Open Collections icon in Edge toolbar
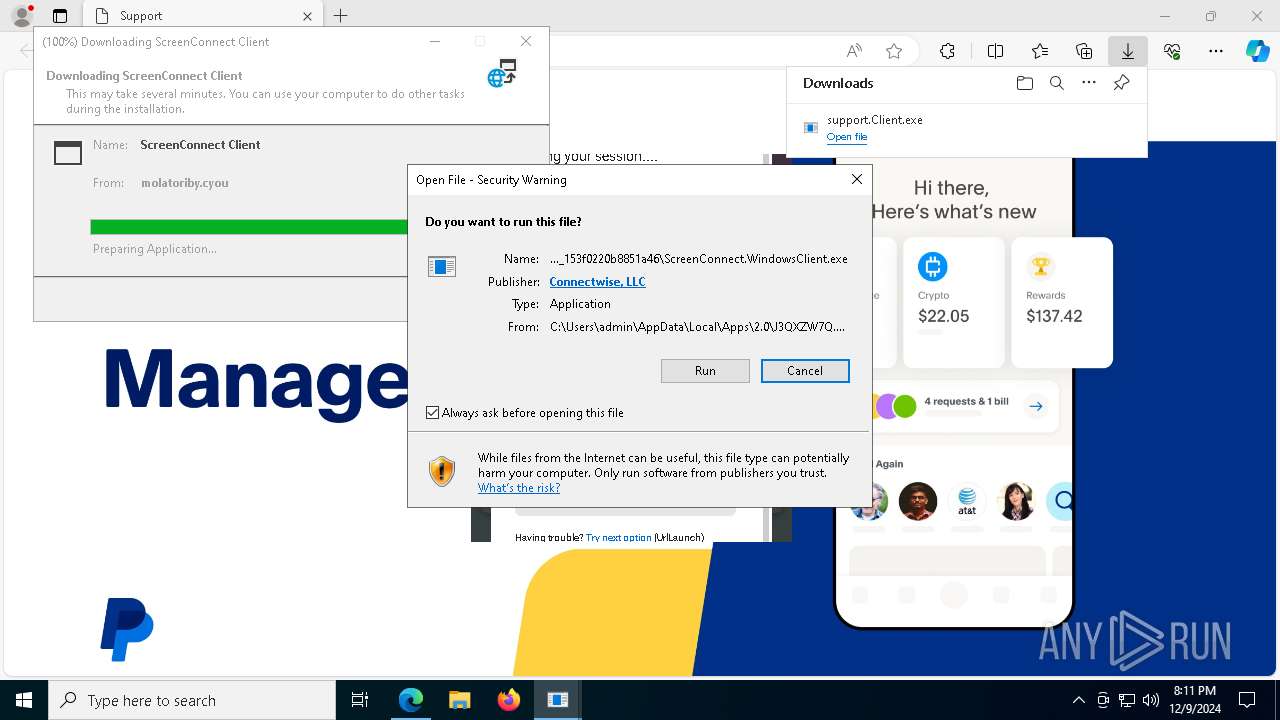This screenshot has width=1280, height=720. point(1084,51)
